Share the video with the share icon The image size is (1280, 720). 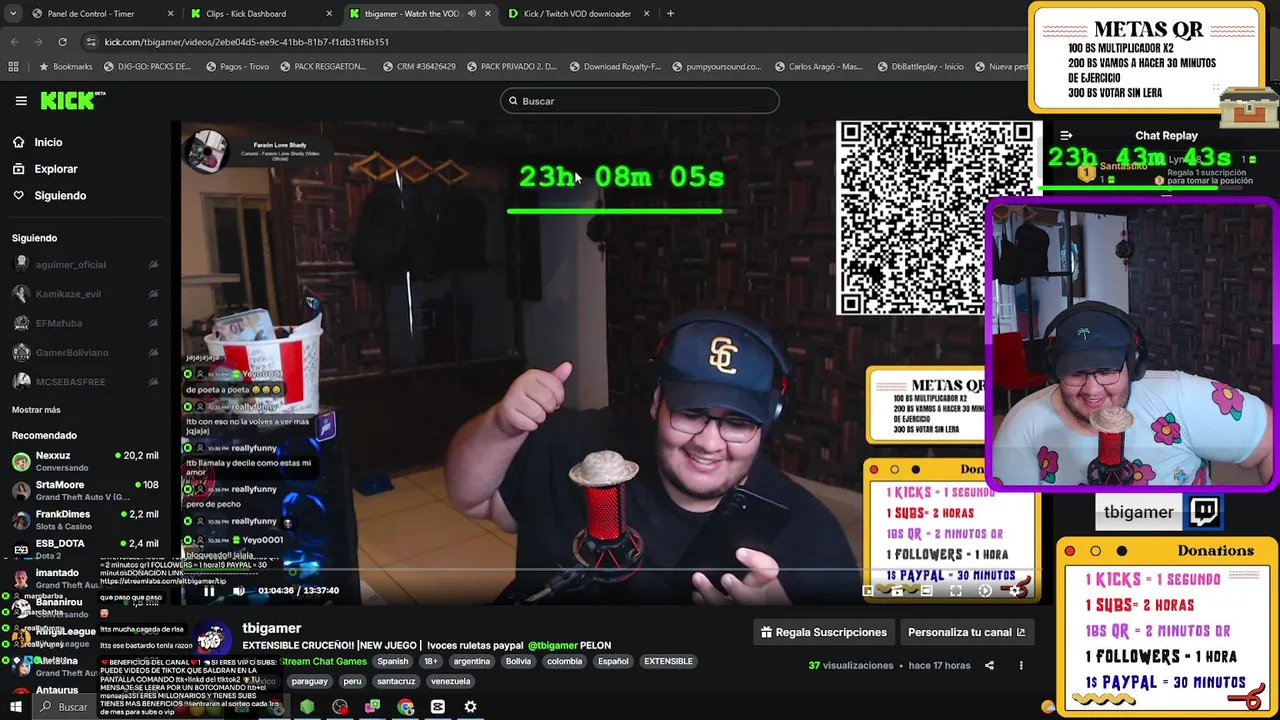[989, 665]
